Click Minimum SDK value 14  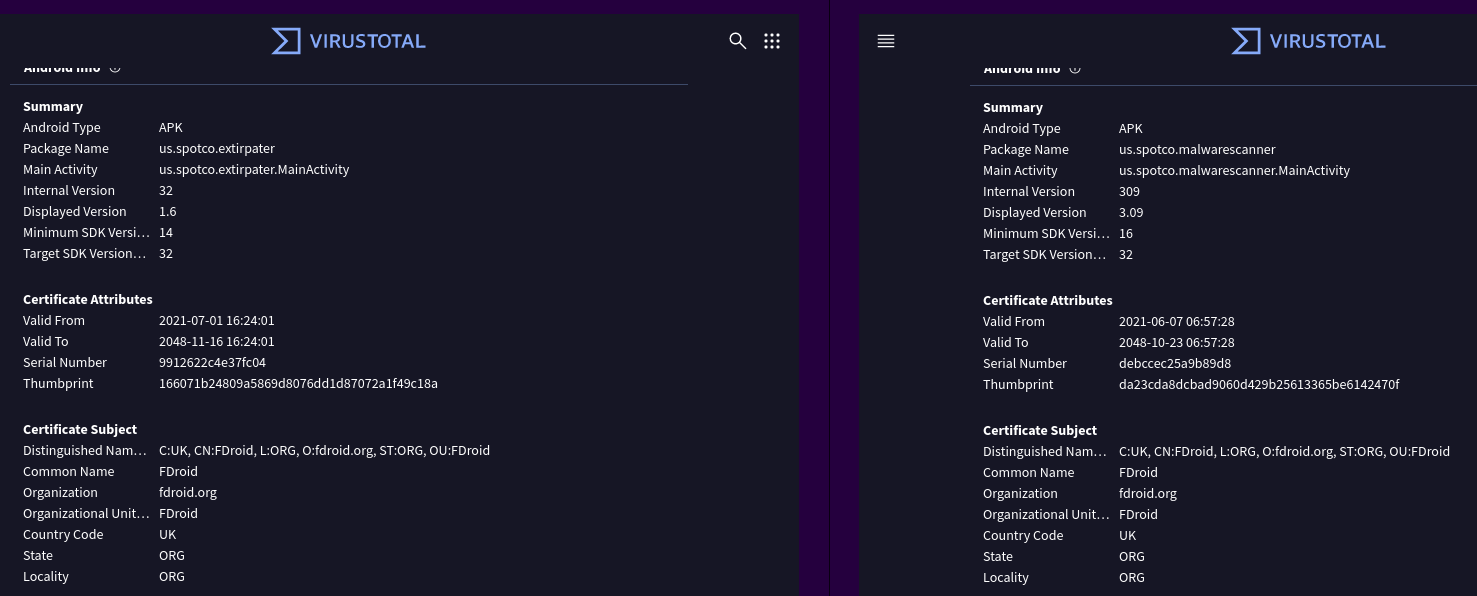click(x=166, y=233)
